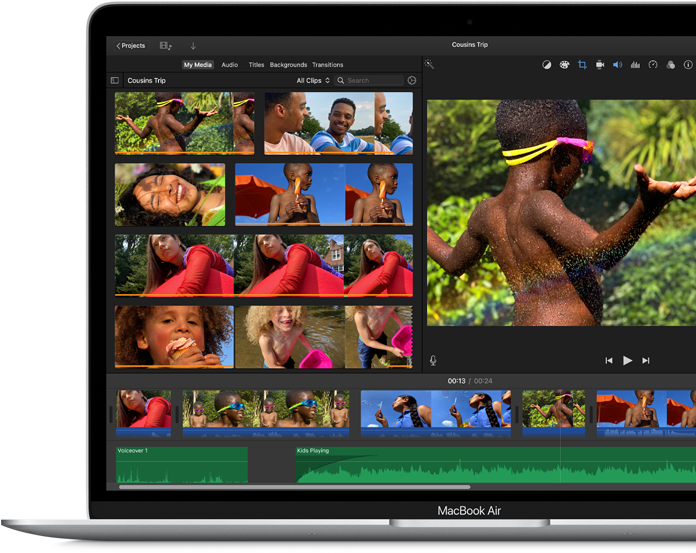This screenshot has width=696, height=553.
Task: Open the clip filter and effects tool
Action: [x=669, y=65]
